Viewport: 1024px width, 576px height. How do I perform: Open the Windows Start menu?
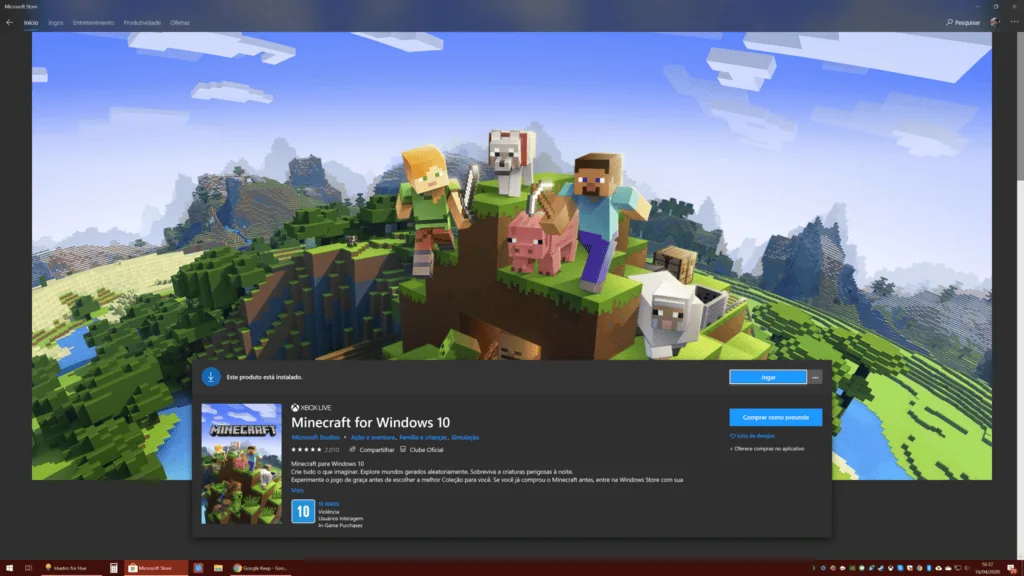point(9,568)
